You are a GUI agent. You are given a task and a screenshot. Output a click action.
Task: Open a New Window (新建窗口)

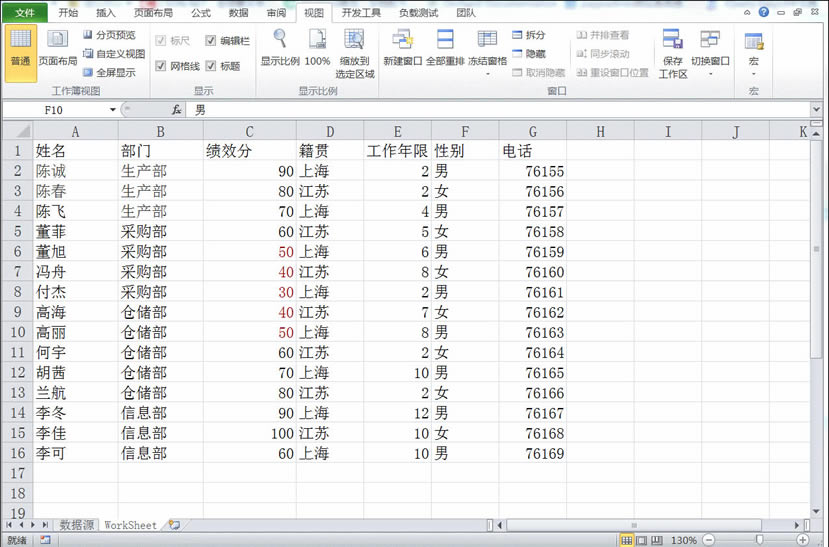click(402, 48)
